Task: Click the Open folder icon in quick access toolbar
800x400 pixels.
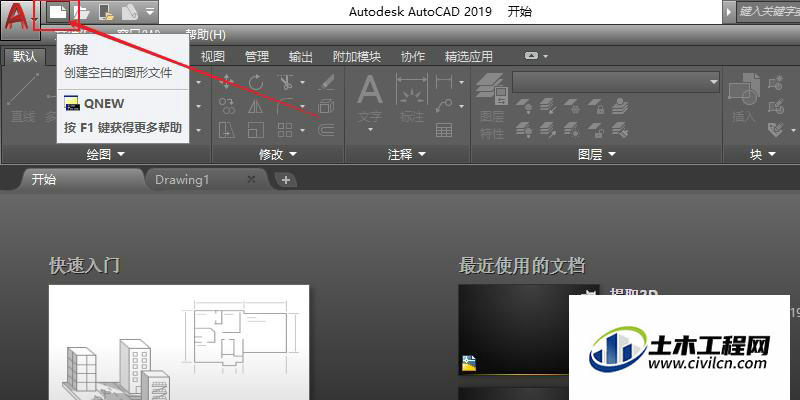Action: coord(81,12)
